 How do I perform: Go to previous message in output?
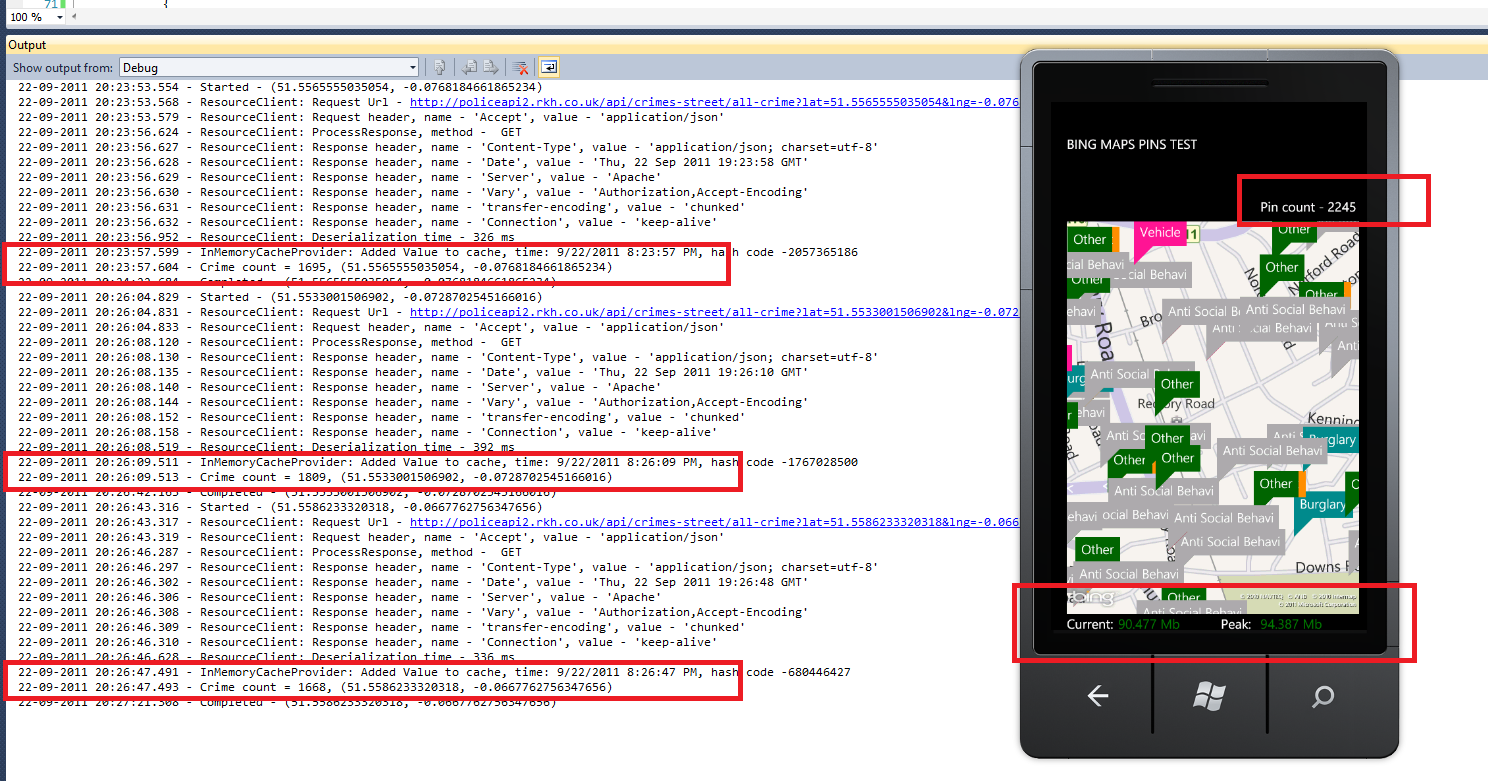[469, 67]
